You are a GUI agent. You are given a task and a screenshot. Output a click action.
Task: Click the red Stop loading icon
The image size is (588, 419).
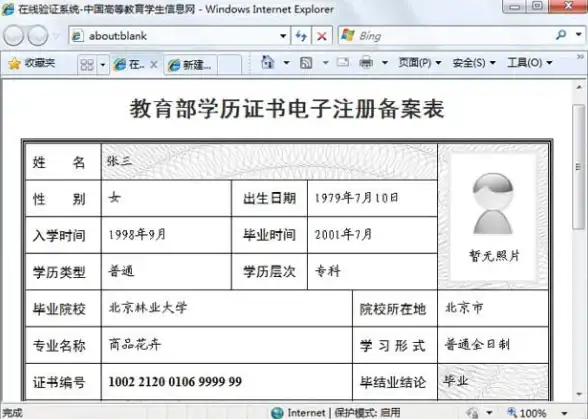[322, 36]
